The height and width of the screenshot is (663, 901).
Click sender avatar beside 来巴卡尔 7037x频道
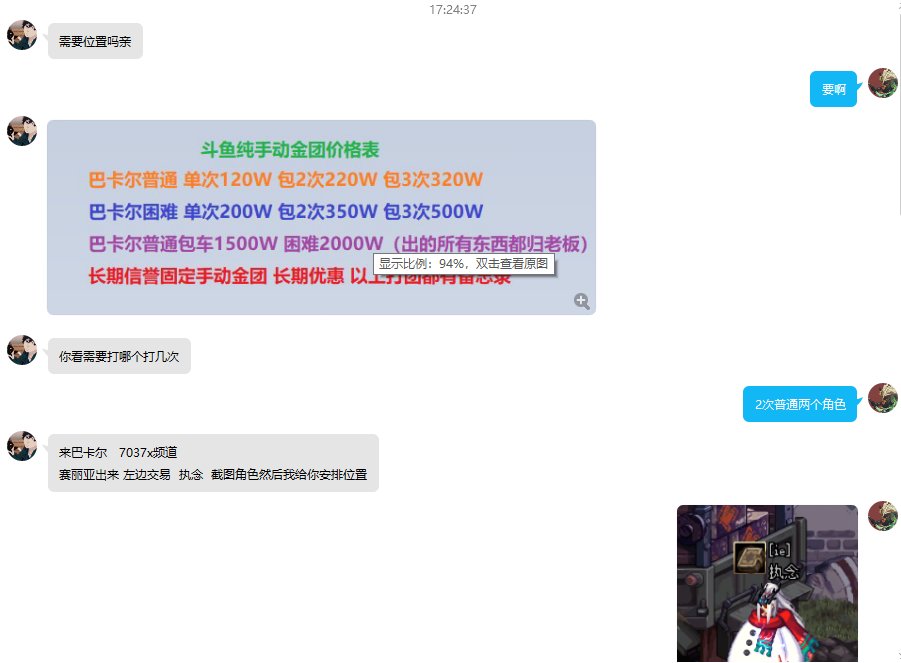22,446
